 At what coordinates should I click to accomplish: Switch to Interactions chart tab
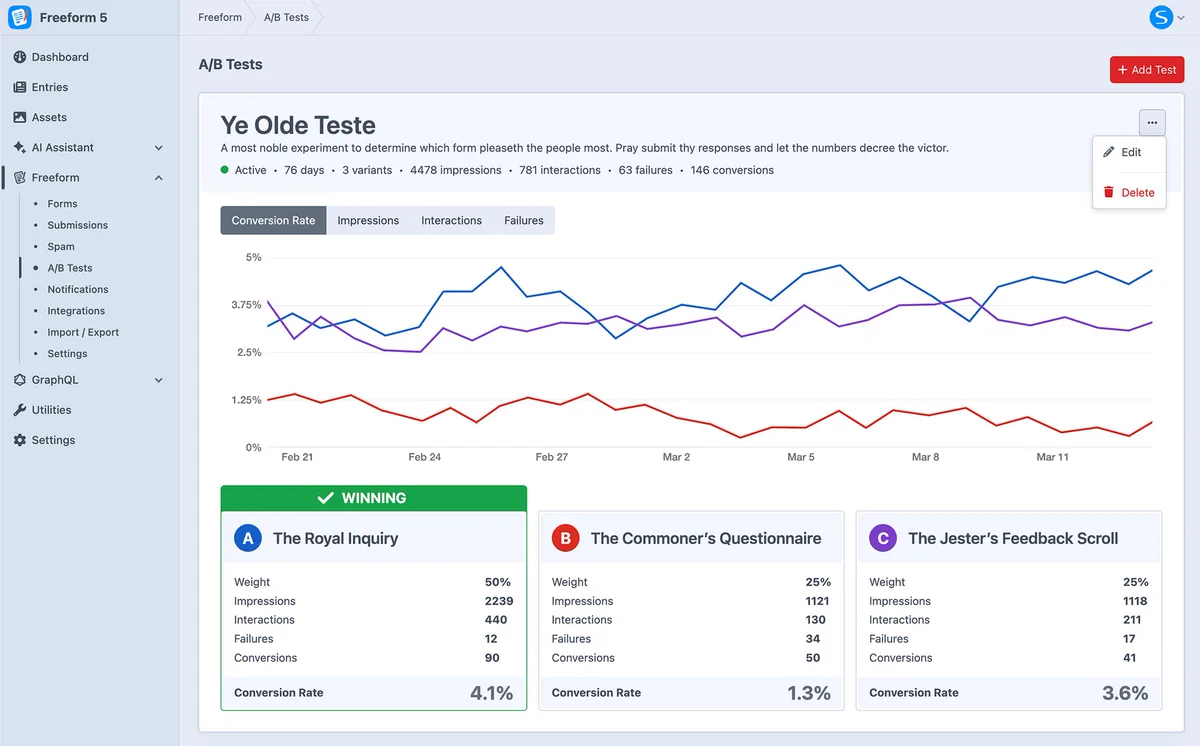click(x=451, y=220)
